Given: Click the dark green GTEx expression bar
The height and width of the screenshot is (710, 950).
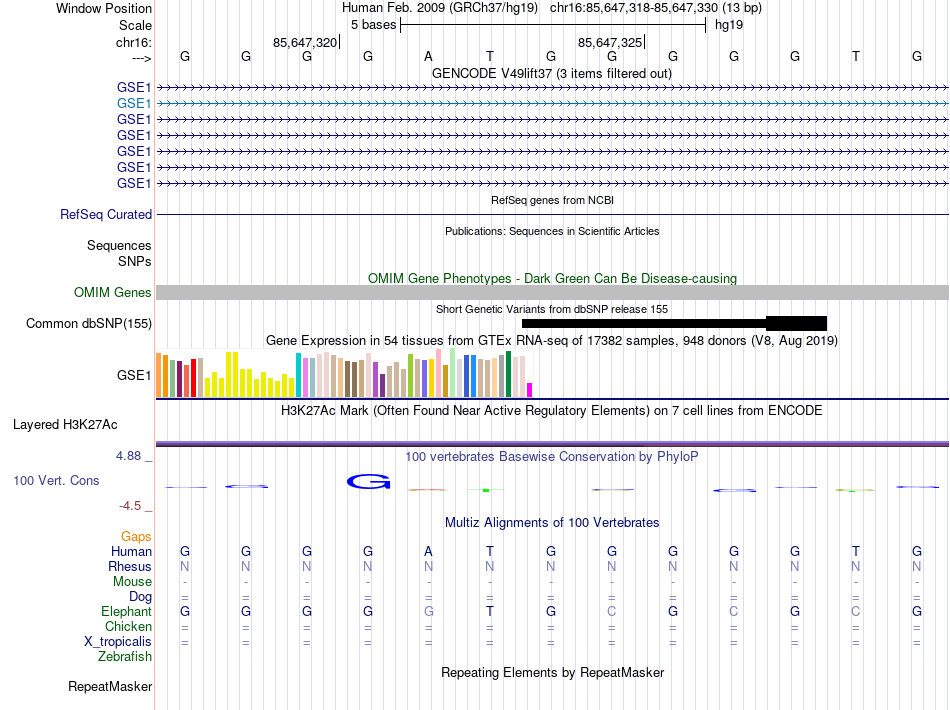Looking at the screenshot, I should pyautogui.click(x=508, y=374).
